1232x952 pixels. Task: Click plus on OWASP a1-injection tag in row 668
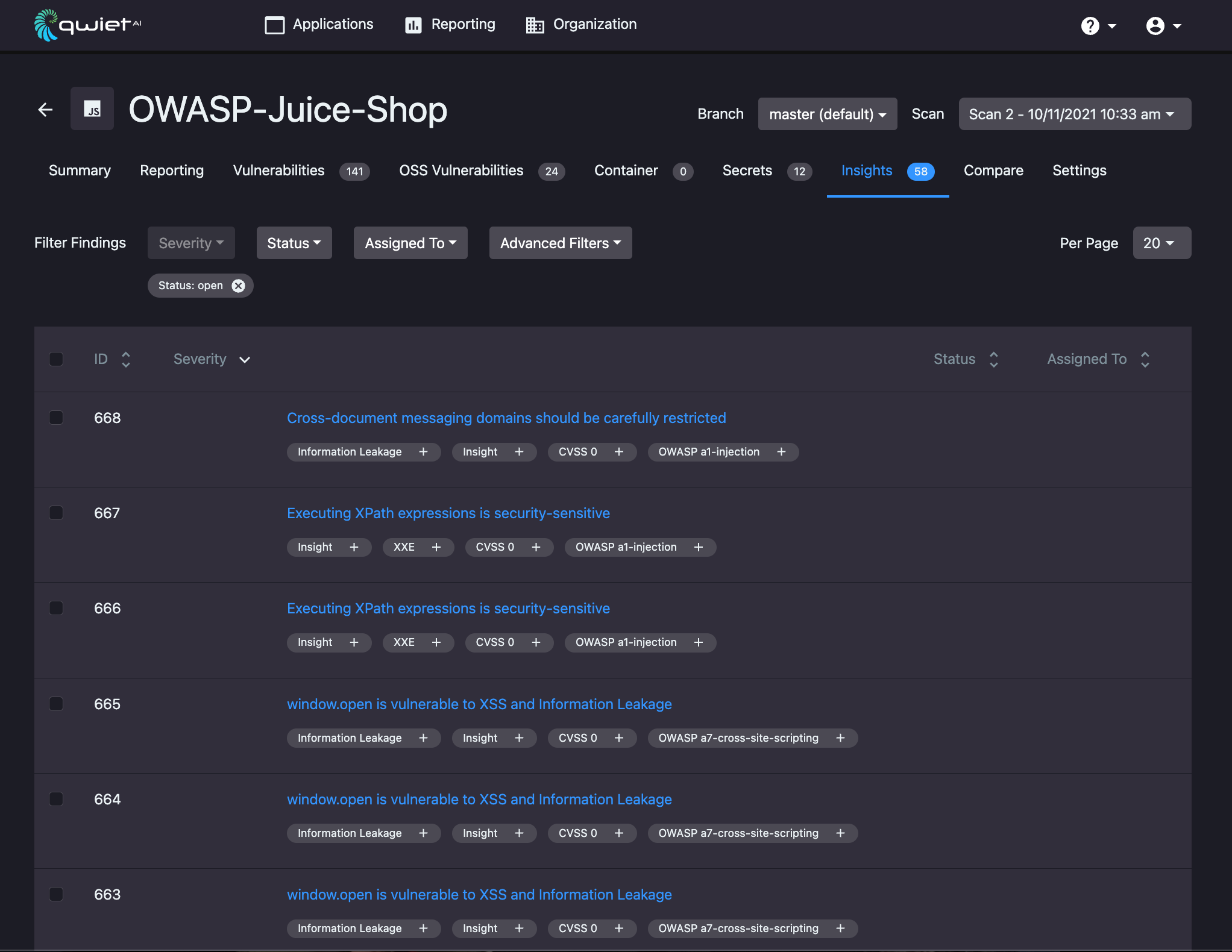tap(781, 452)
